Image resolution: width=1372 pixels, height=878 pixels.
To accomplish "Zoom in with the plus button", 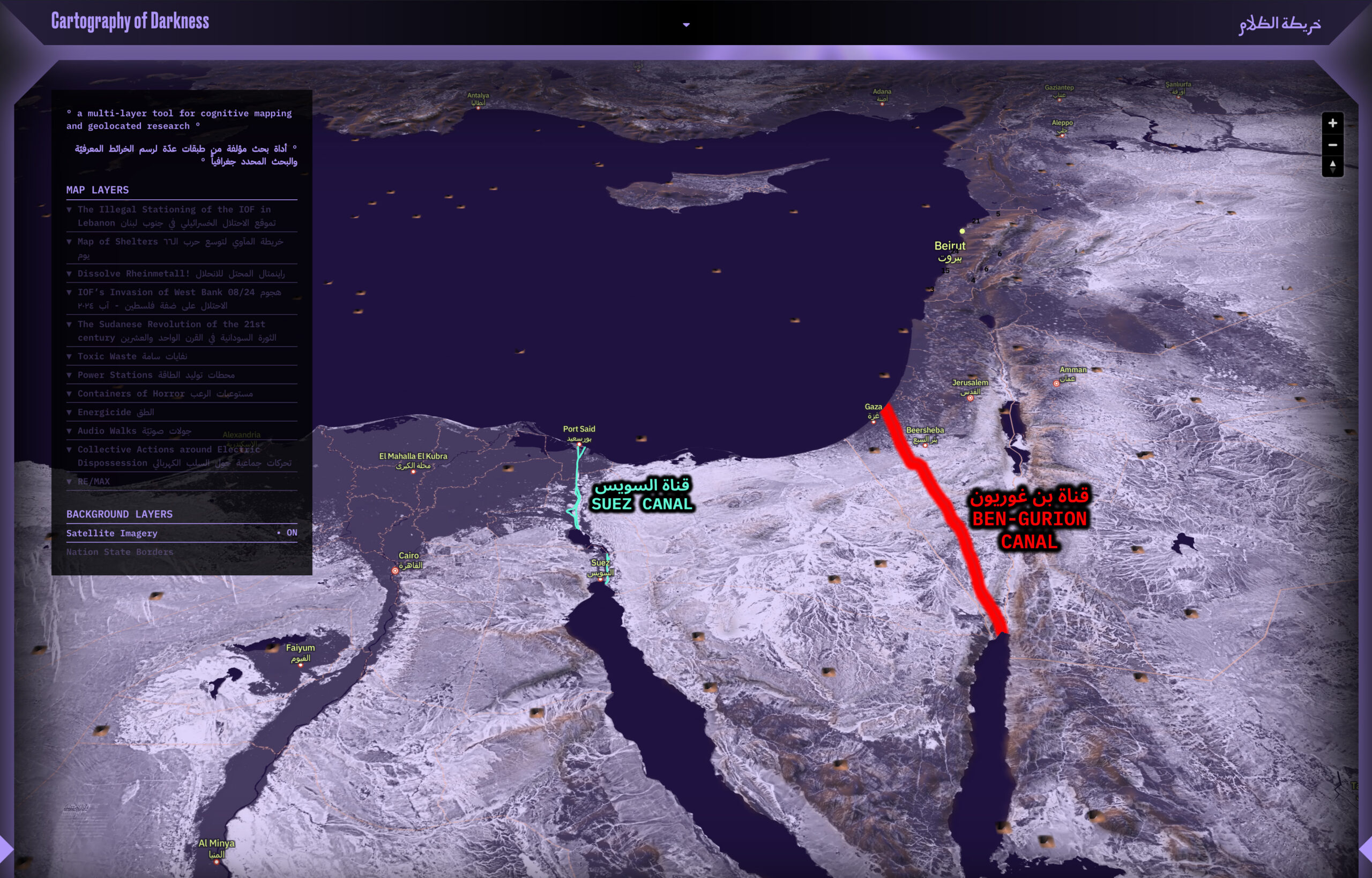I will (x=1332, y=123).
